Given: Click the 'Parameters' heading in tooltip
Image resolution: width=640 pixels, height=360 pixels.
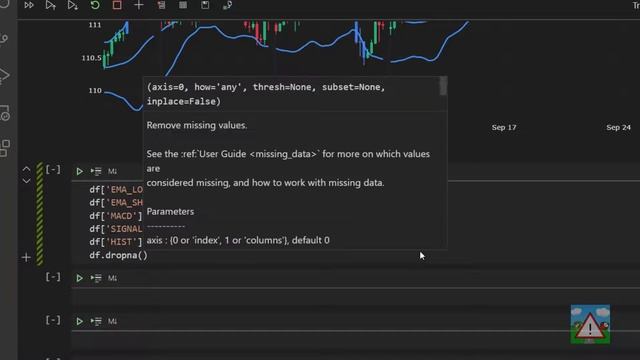Looking at the screenshot, I should (x=170, y=211).
